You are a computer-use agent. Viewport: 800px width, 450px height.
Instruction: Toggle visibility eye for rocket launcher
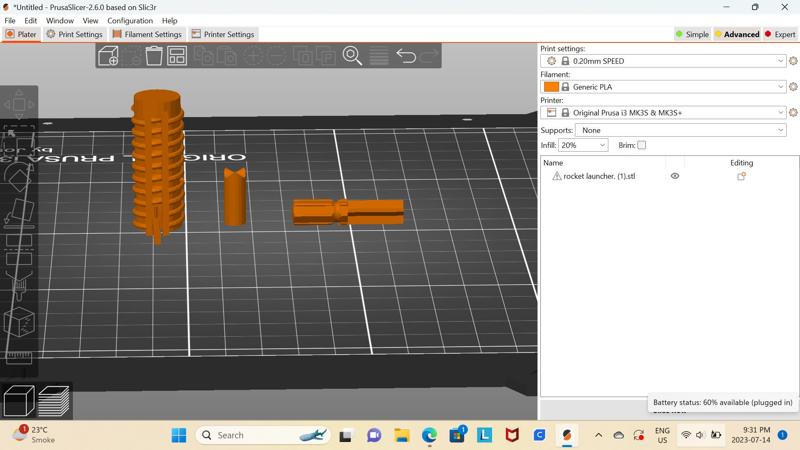pos(674,176)
